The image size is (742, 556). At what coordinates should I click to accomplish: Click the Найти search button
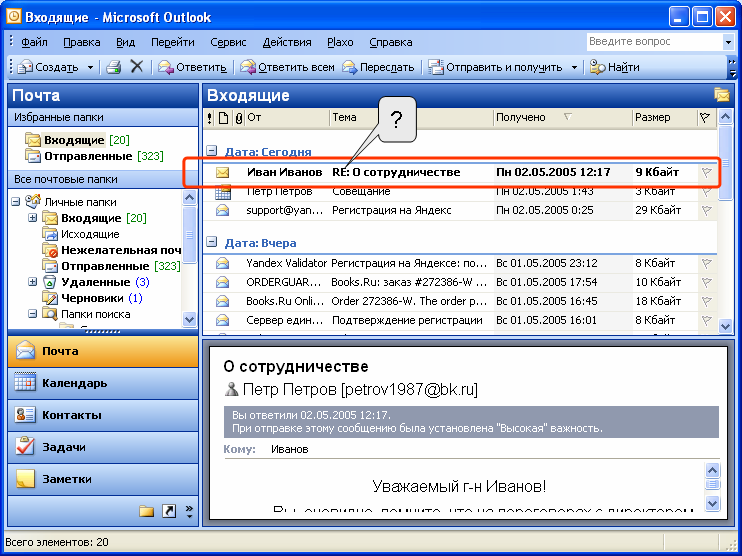[x=615, y=67]
